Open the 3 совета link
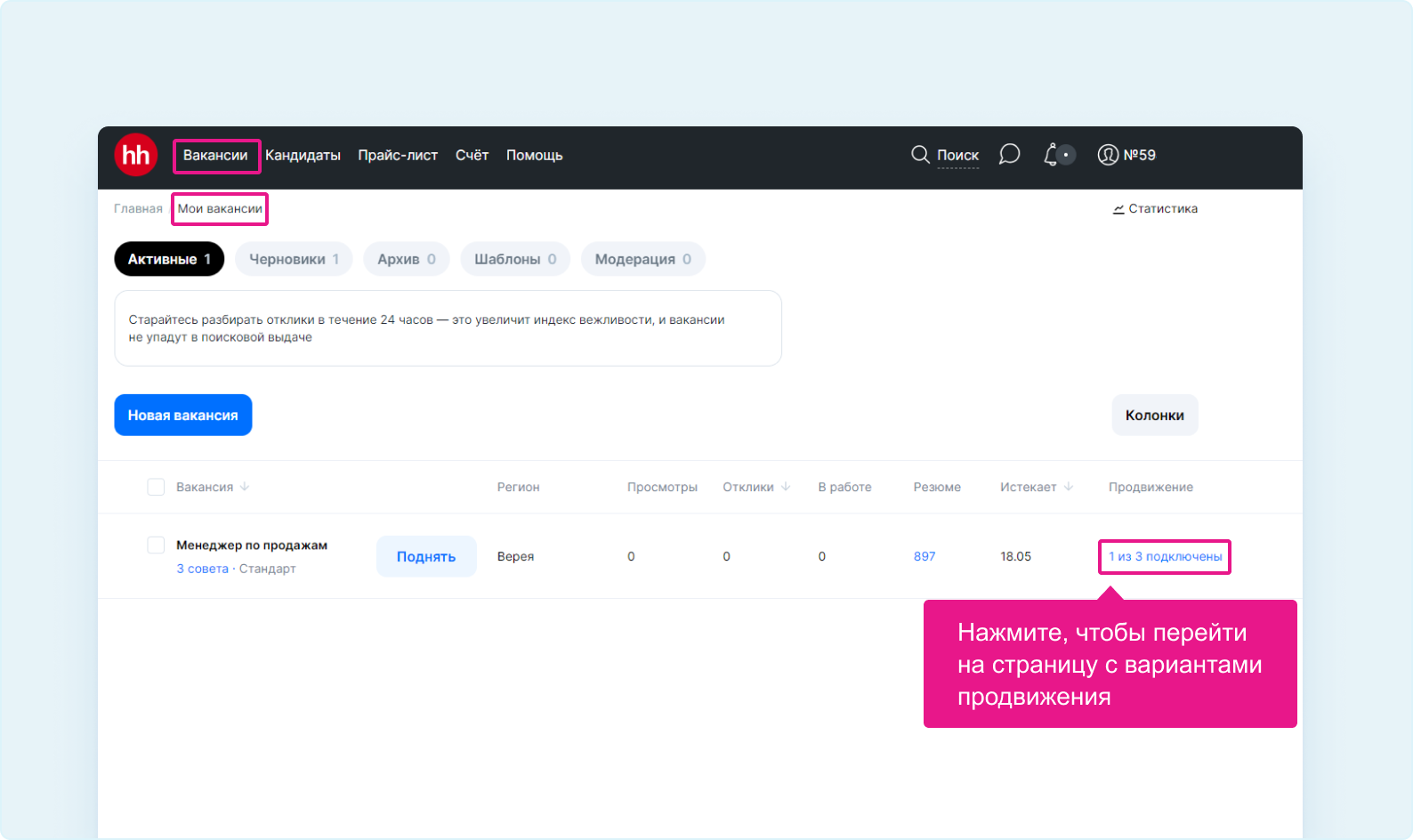Screen dimensions: 1413x840 (x=203, y=569)
